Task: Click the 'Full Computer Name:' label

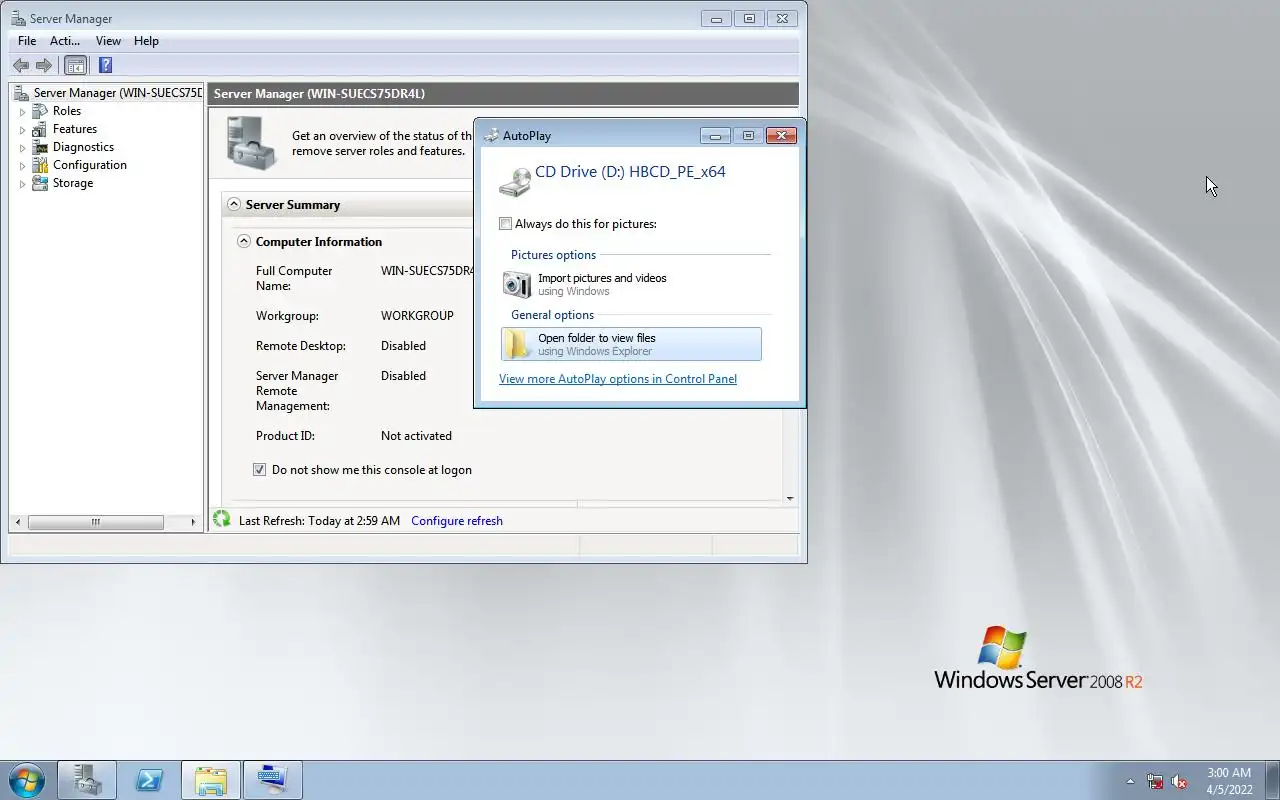Action: pos(294,278)
